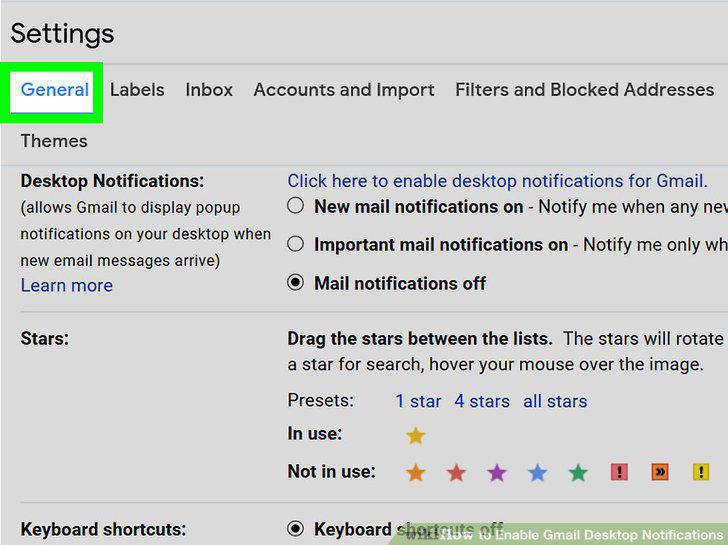Select New mail notifications on
728x545 pixels.
[295, 206]
